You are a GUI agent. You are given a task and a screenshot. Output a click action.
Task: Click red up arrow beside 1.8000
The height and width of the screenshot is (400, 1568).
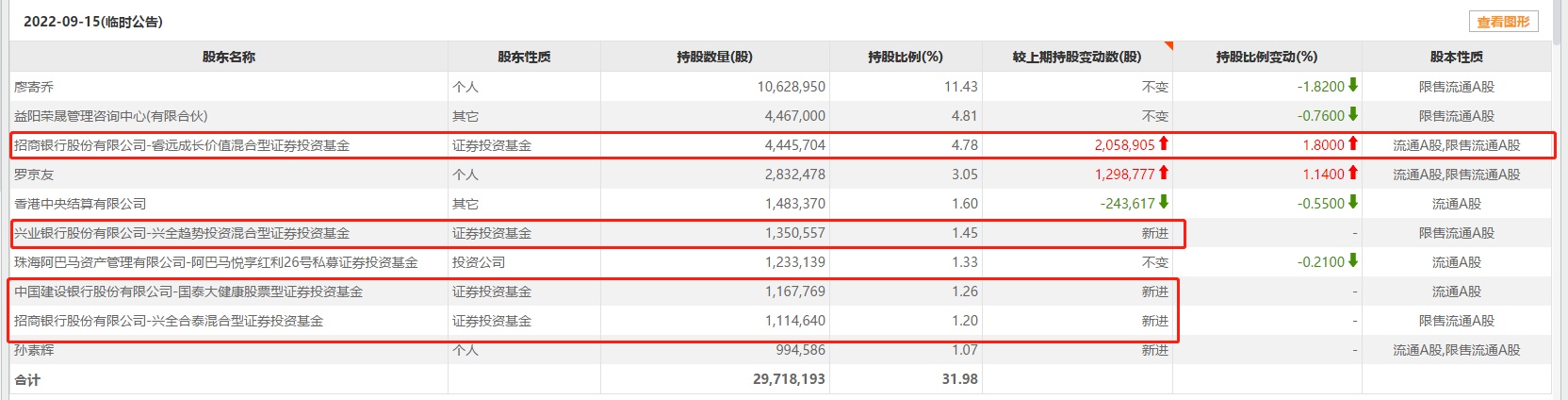click(x=1353, y=143)
